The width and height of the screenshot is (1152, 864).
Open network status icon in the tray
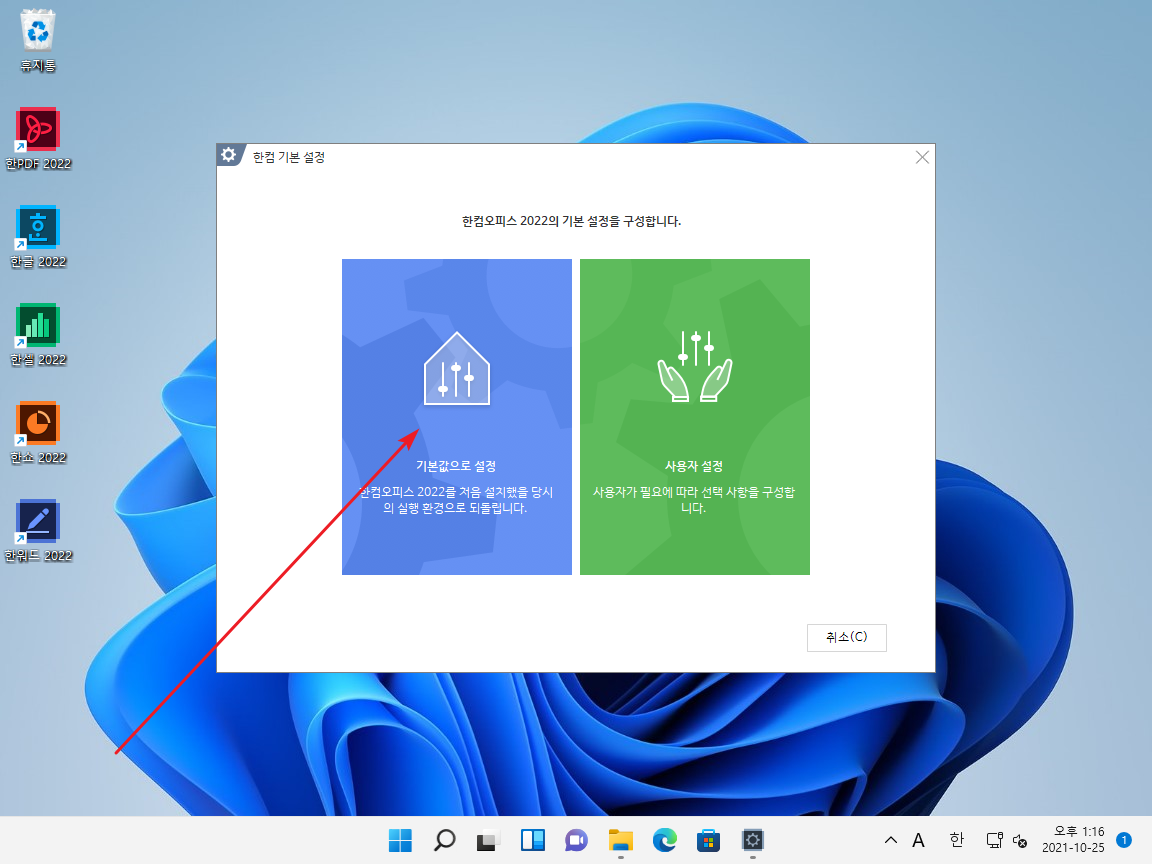pos(995,840)
